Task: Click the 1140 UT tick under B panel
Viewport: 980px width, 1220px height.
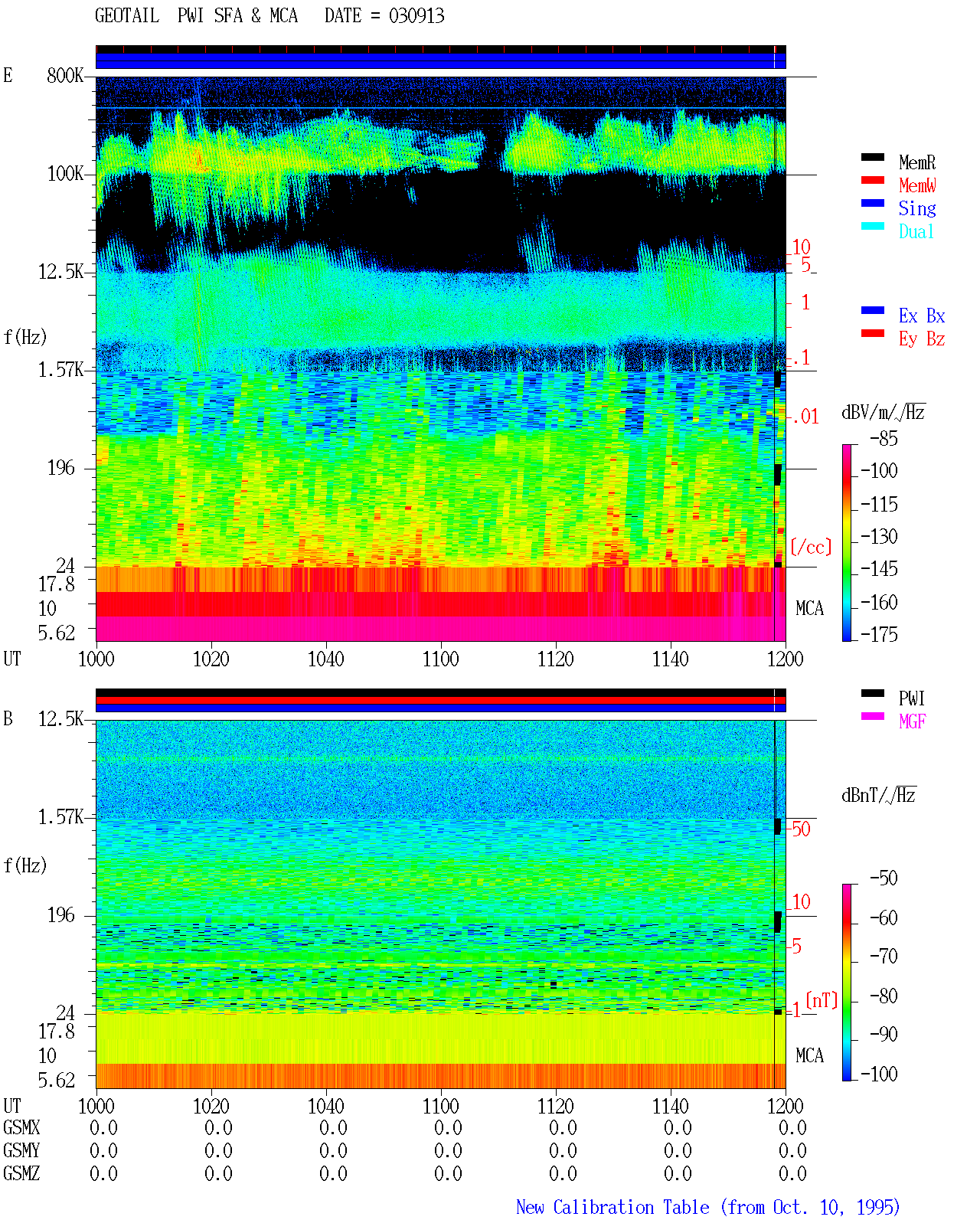Action: (x=671, y=1106)
